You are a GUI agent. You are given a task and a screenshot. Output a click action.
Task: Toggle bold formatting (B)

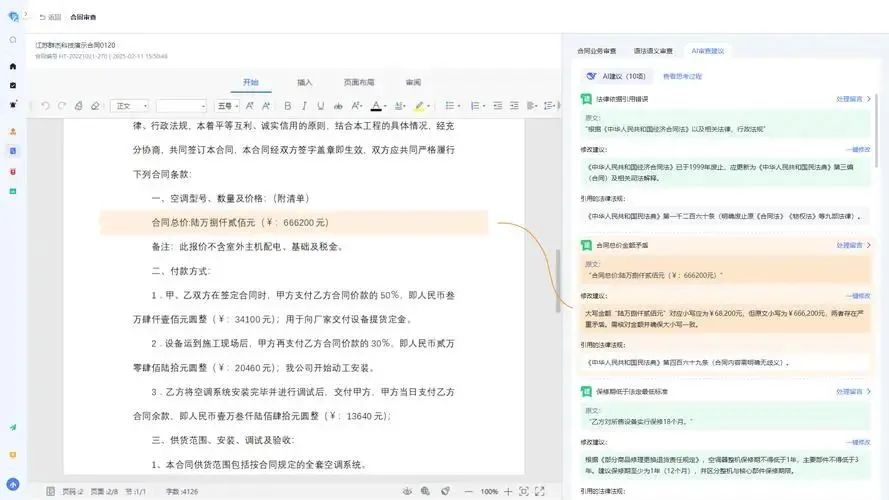coord(288,105)
